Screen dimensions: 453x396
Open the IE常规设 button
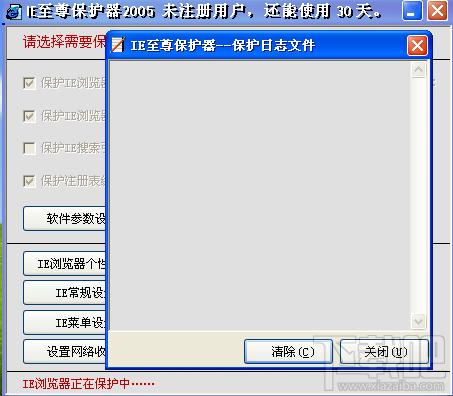click(x=65, y=293)
